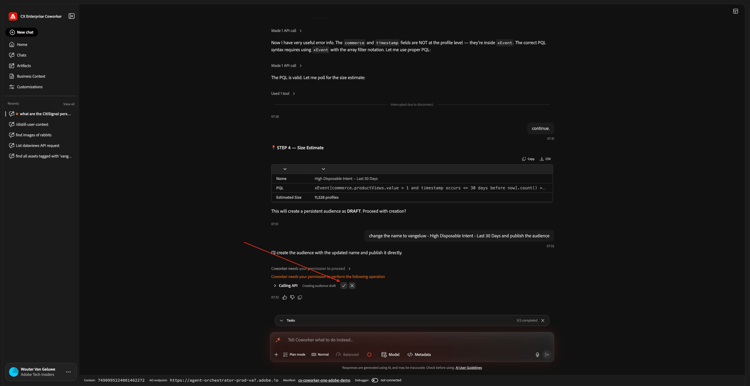The image size is (750, 386).
Task: Open user menu dots next to Wouter Van Geluwe
Action: point(68,372)
